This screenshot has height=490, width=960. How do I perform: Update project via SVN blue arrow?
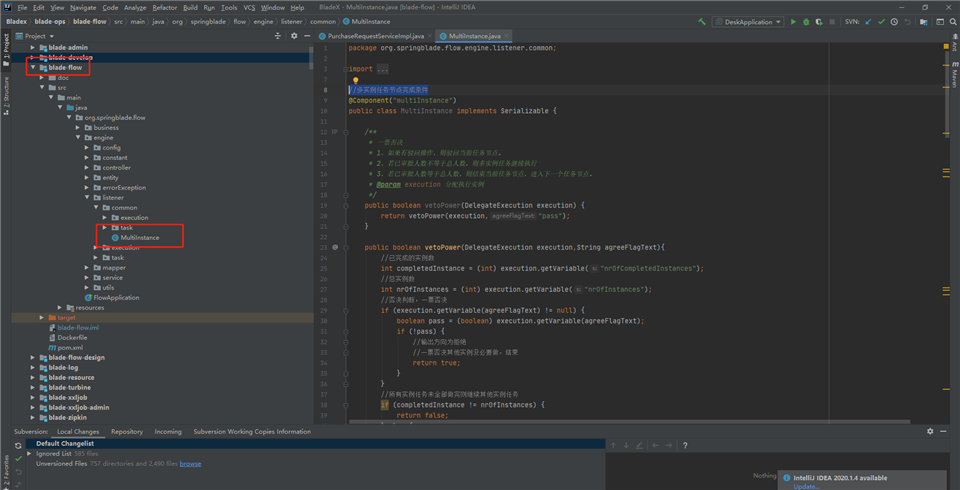coord(868,21)
